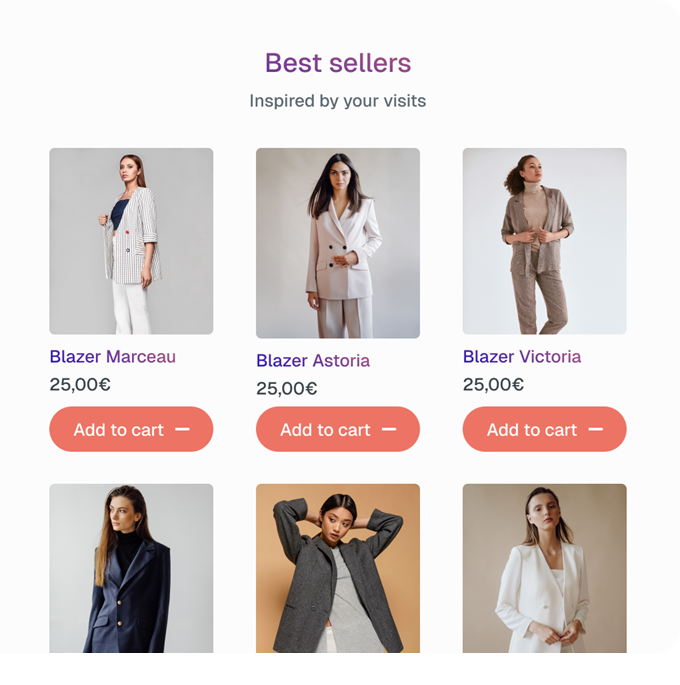Click the 25,00€ price under Blazer Marceau
680x685 pixels.
pos(80,384)
